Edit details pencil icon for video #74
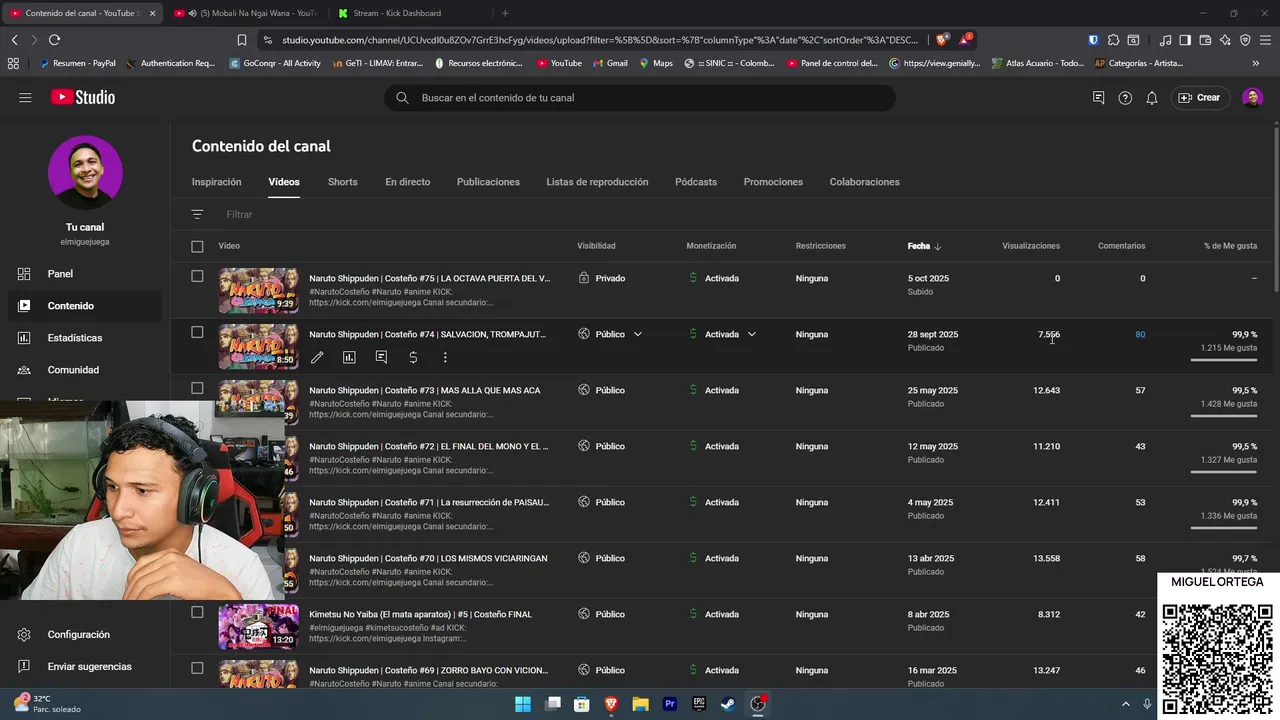 [x=317, y=357]
